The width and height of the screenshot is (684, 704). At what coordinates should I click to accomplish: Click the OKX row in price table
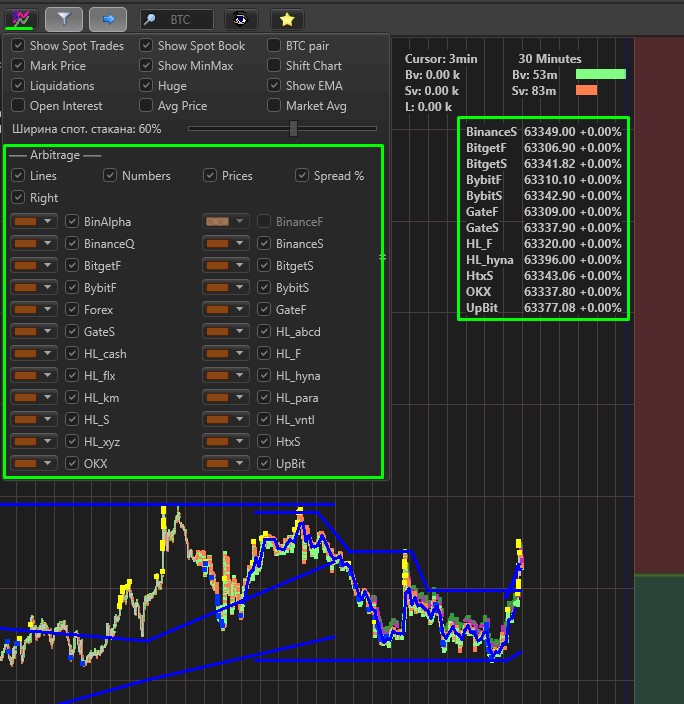543,291
